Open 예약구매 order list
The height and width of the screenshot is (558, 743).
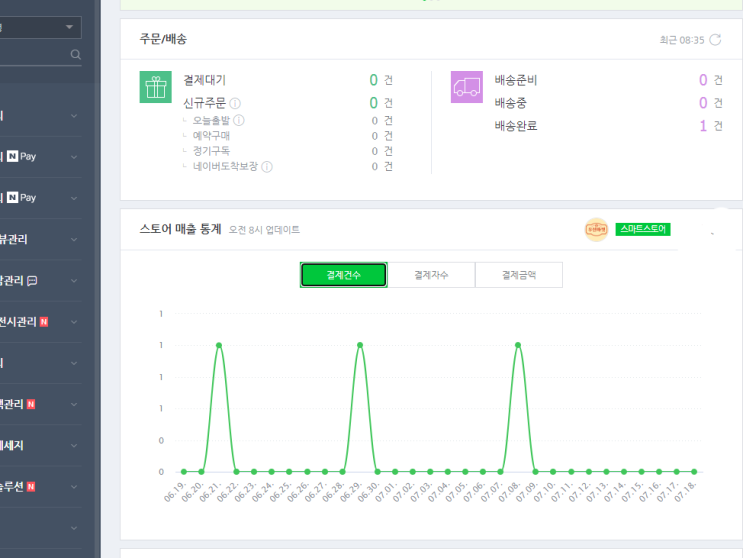coord(211,136)
